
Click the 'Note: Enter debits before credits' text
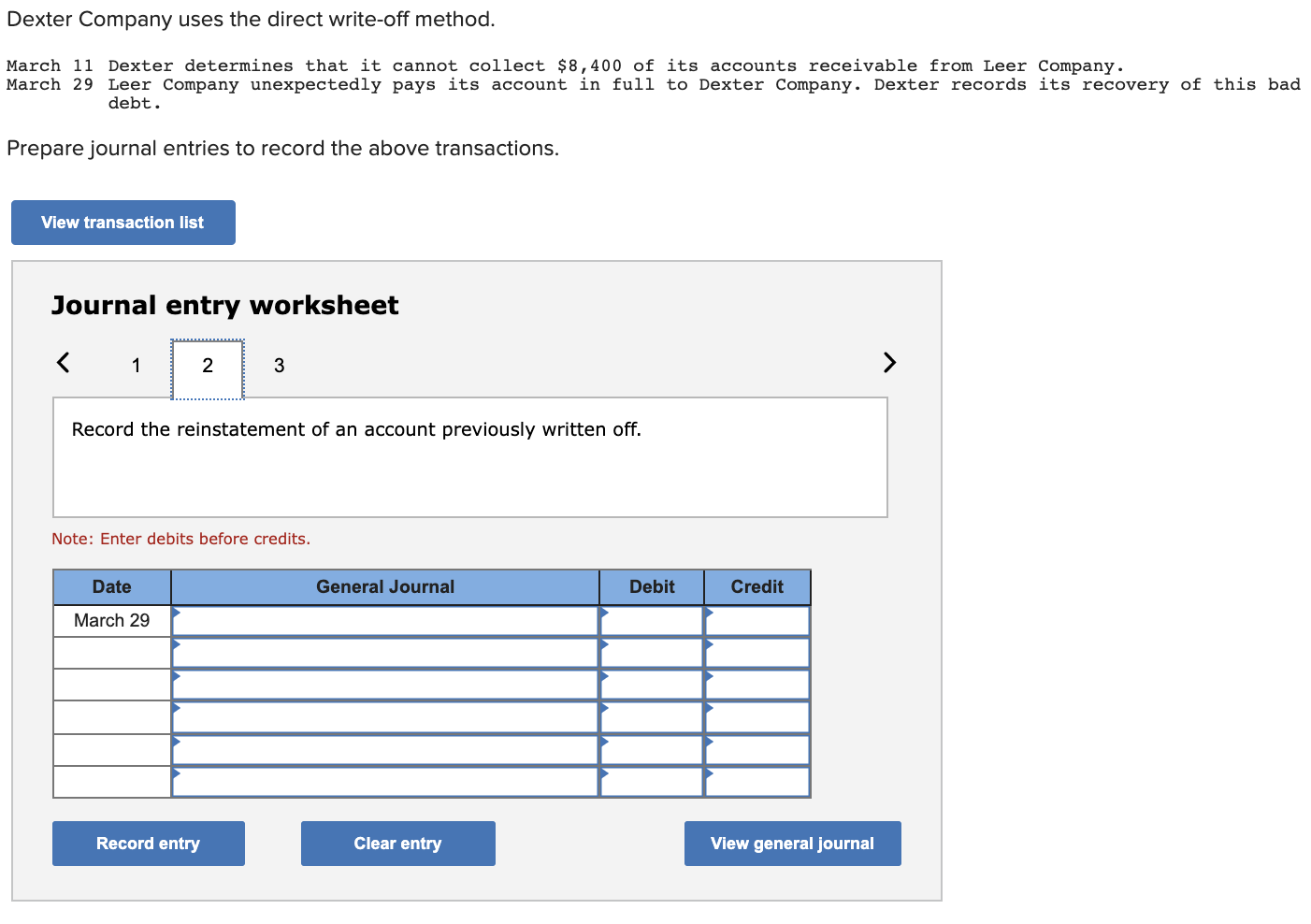[x=181, y=539]
